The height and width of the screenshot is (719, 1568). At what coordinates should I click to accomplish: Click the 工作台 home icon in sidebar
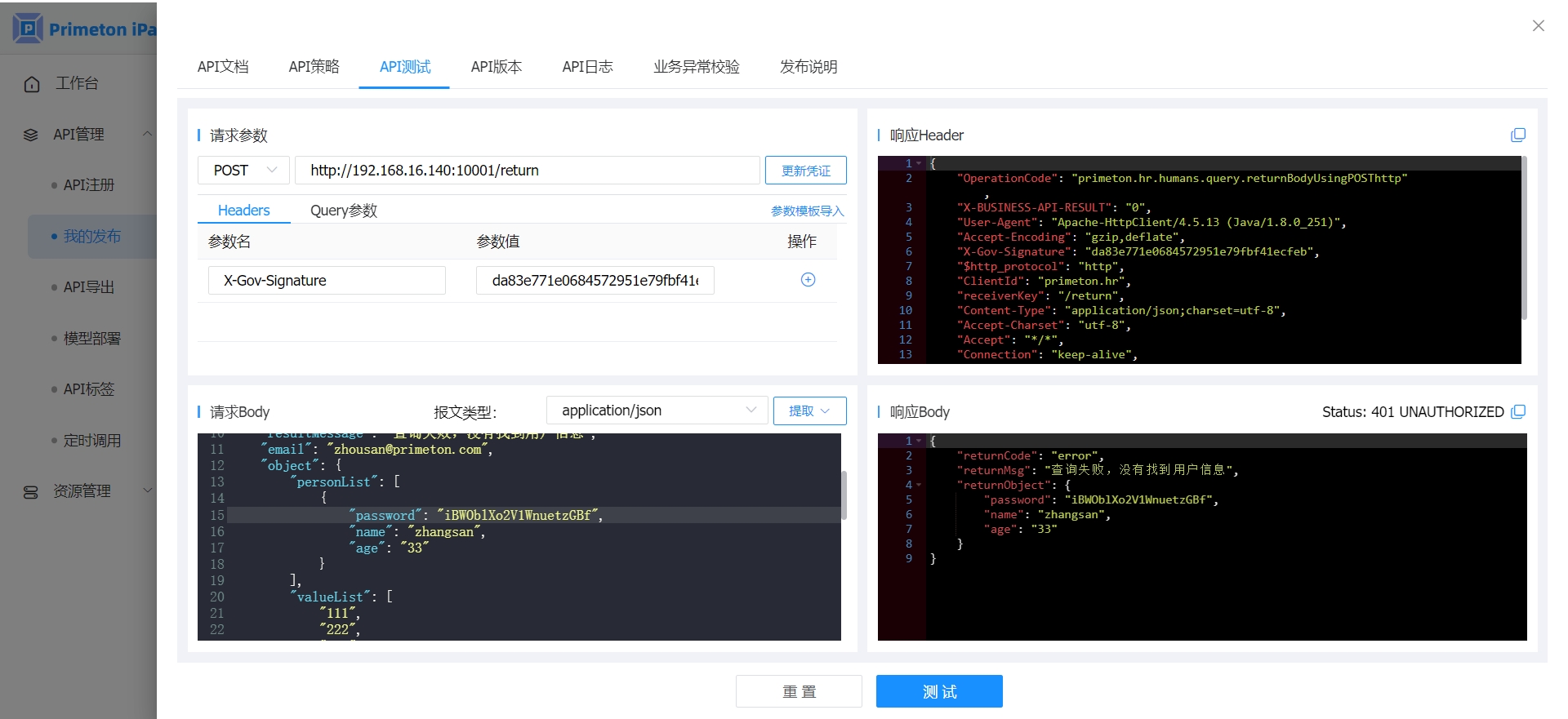(x=32, y=84)
